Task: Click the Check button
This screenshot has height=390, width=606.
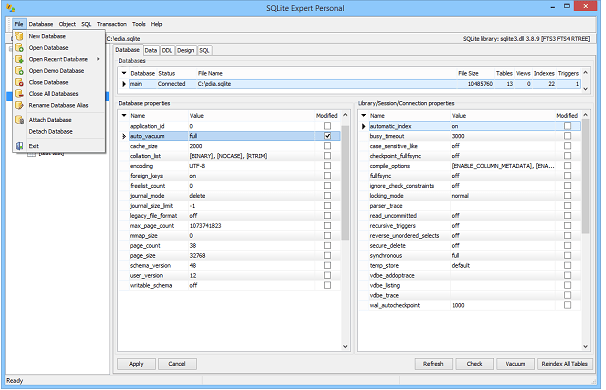Action: pyautogui.click(x=475, y=364)
